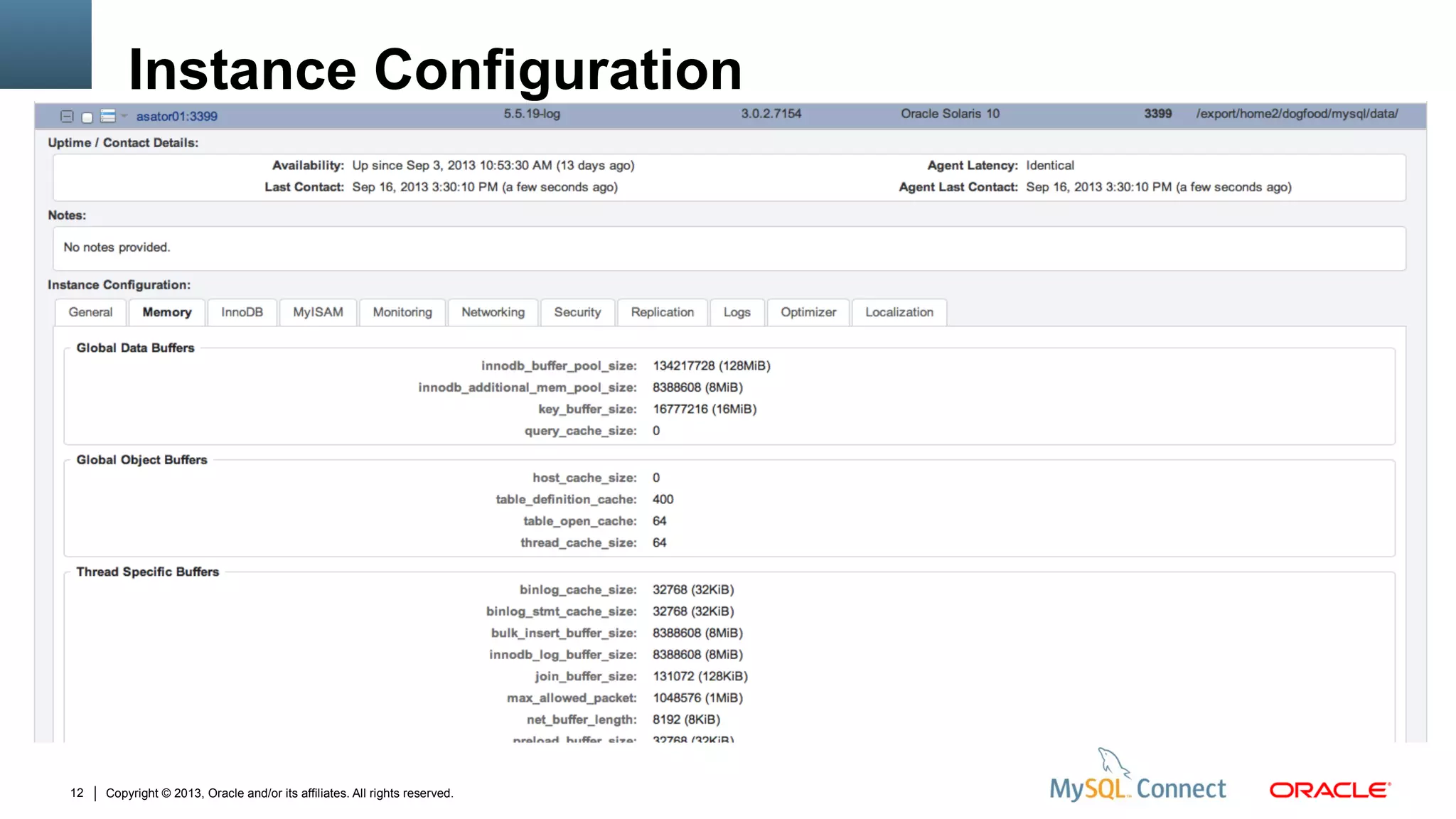Open the dropdown arrow beside the instance icon
This screenshot has width=1456, height=819.
pos(124,116)
